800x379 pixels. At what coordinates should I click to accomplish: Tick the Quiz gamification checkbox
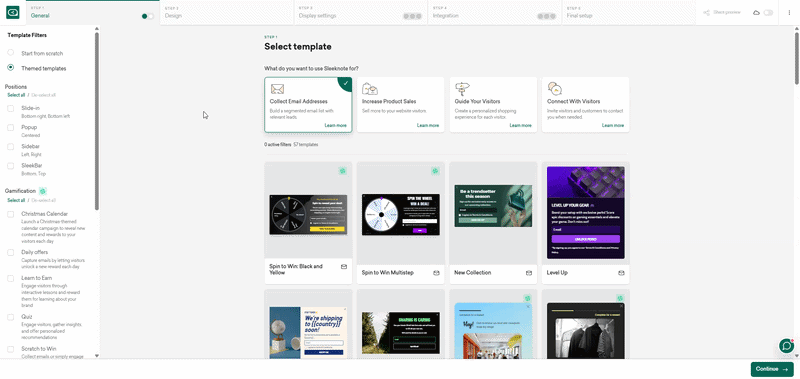pos(11,317)
